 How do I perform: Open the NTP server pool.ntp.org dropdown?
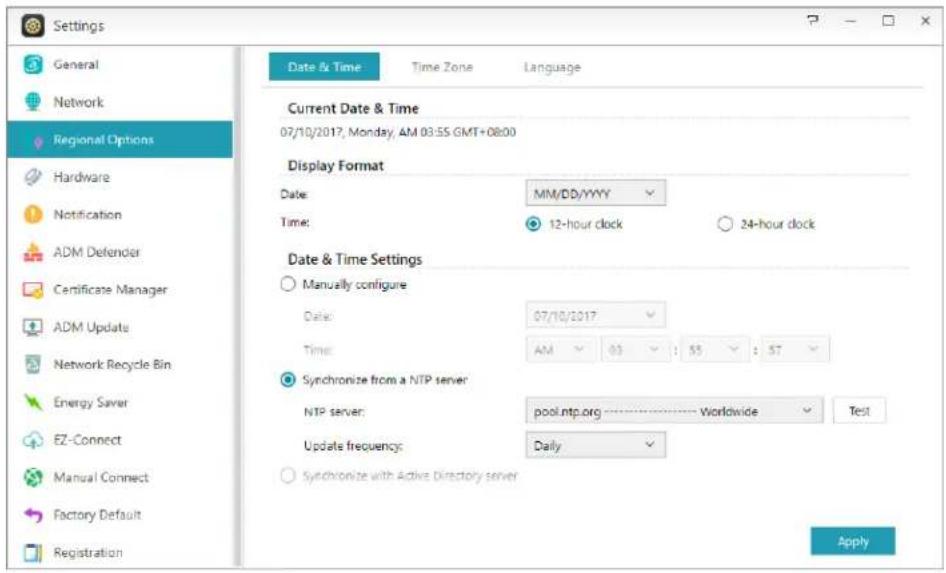[x=674, y=411]
